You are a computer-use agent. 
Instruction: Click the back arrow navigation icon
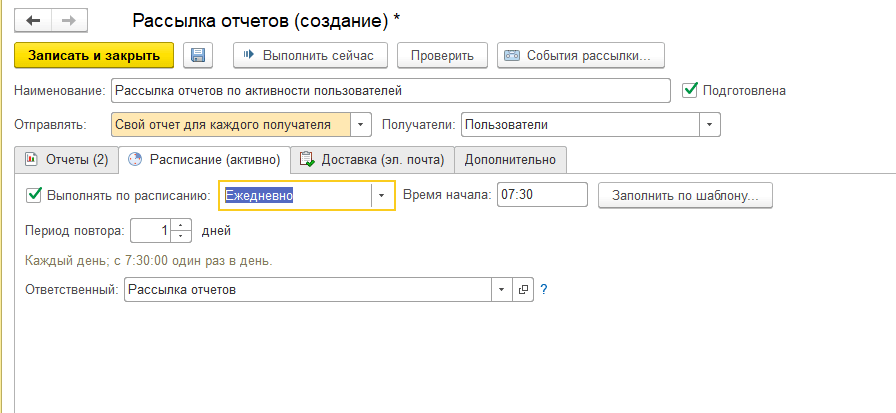(x=33, y=21)
